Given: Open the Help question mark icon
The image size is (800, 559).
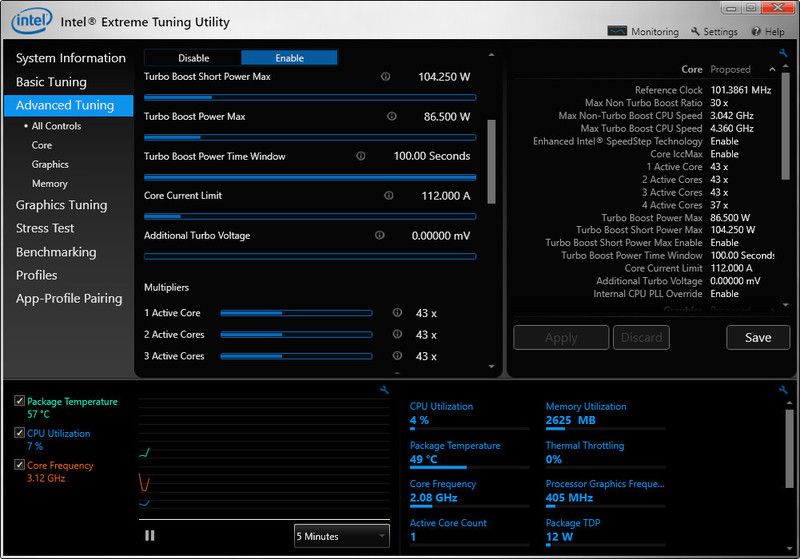Looking at the screenshot, I should (x=757, y=32).
